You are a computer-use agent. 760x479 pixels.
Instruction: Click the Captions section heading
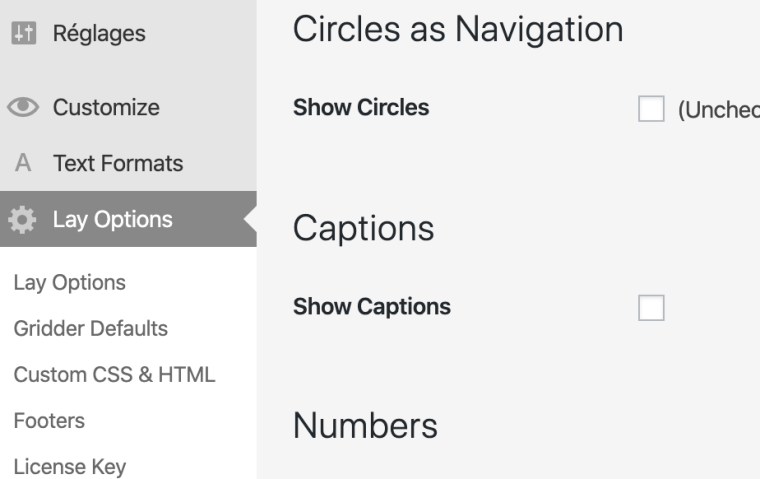[x=363, y=228]
